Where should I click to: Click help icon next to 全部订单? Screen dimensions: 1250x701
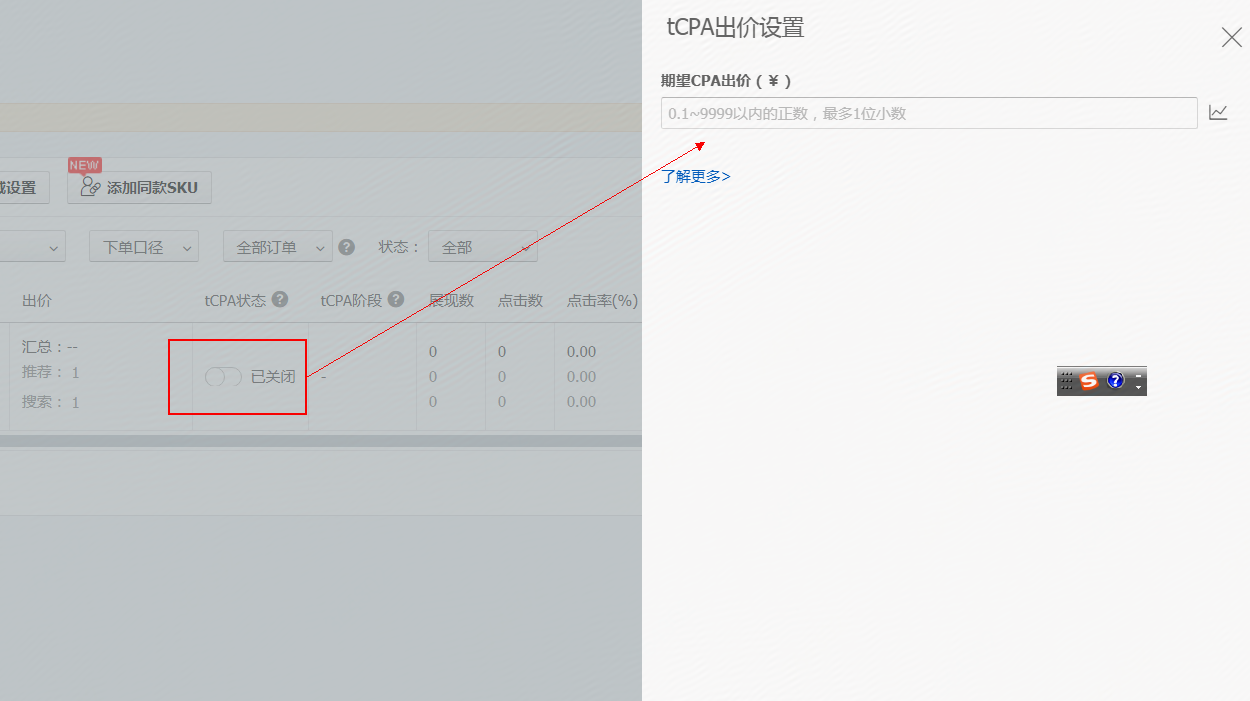point(347,247)
